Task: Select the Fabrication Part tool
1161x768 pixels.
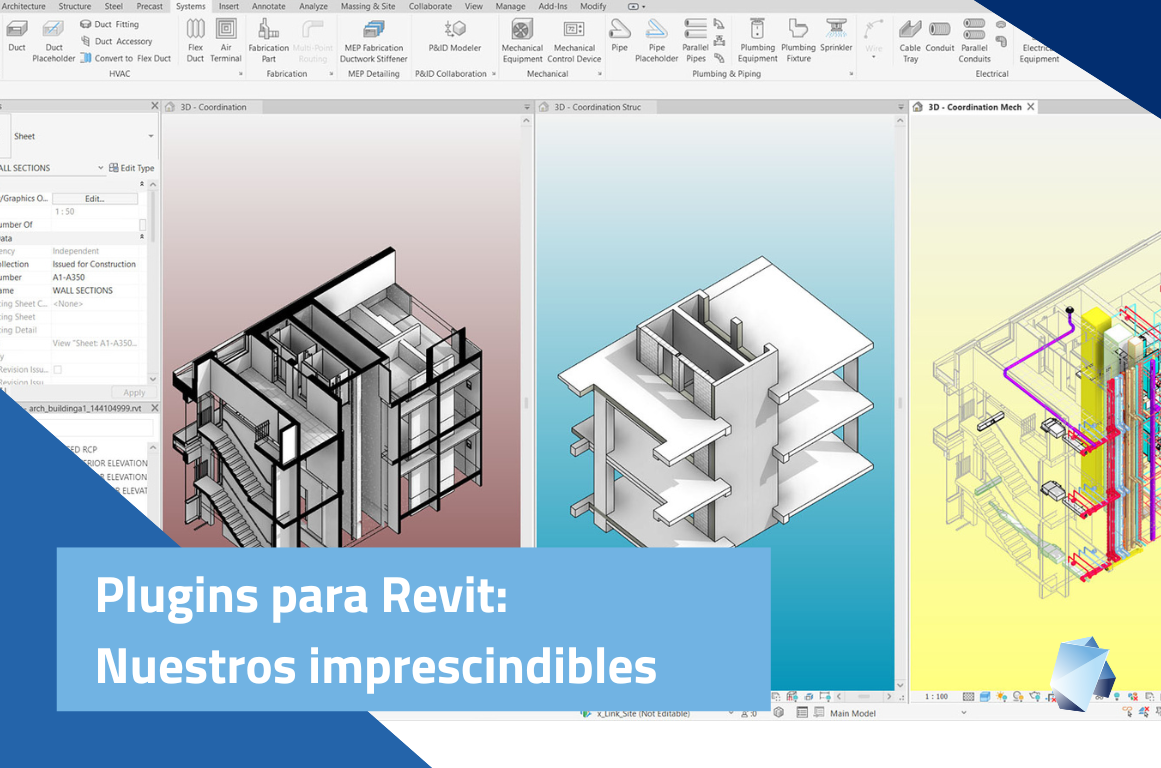Action: tap(268, 41)
